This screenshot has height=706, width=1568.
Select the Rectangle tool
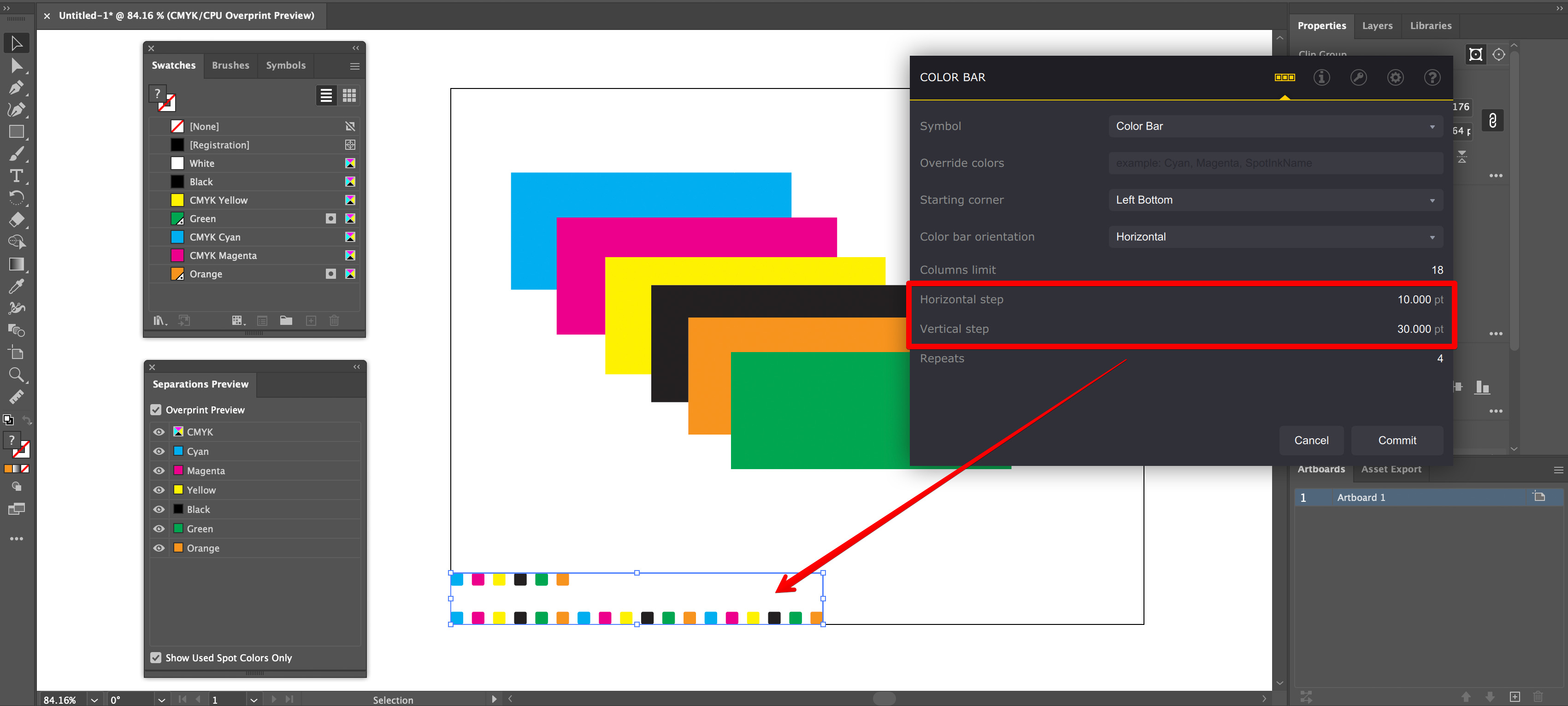coord(17,132)
